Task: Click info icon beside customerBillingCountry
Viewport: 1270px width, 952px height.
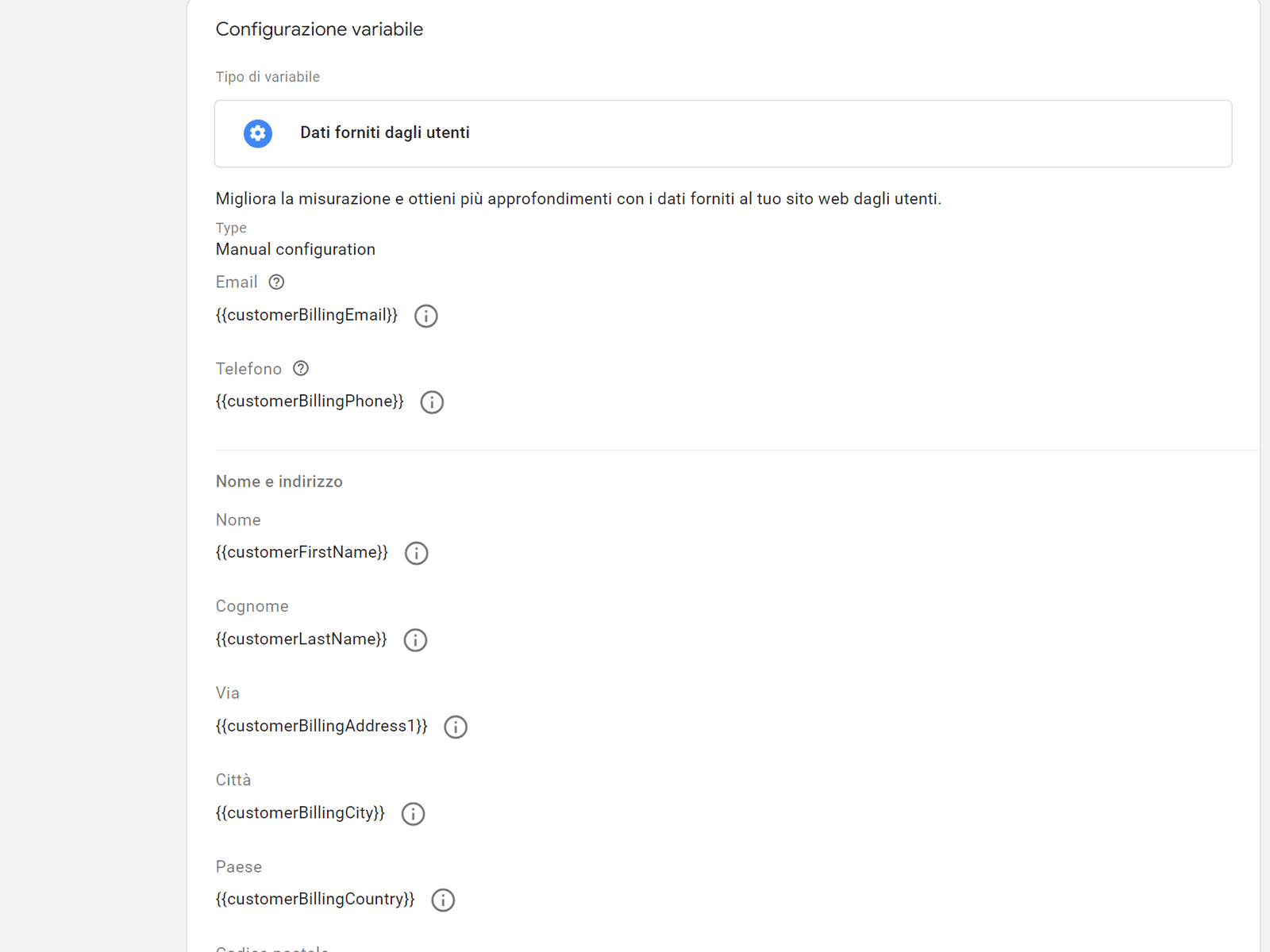Action: click(443, 900)
